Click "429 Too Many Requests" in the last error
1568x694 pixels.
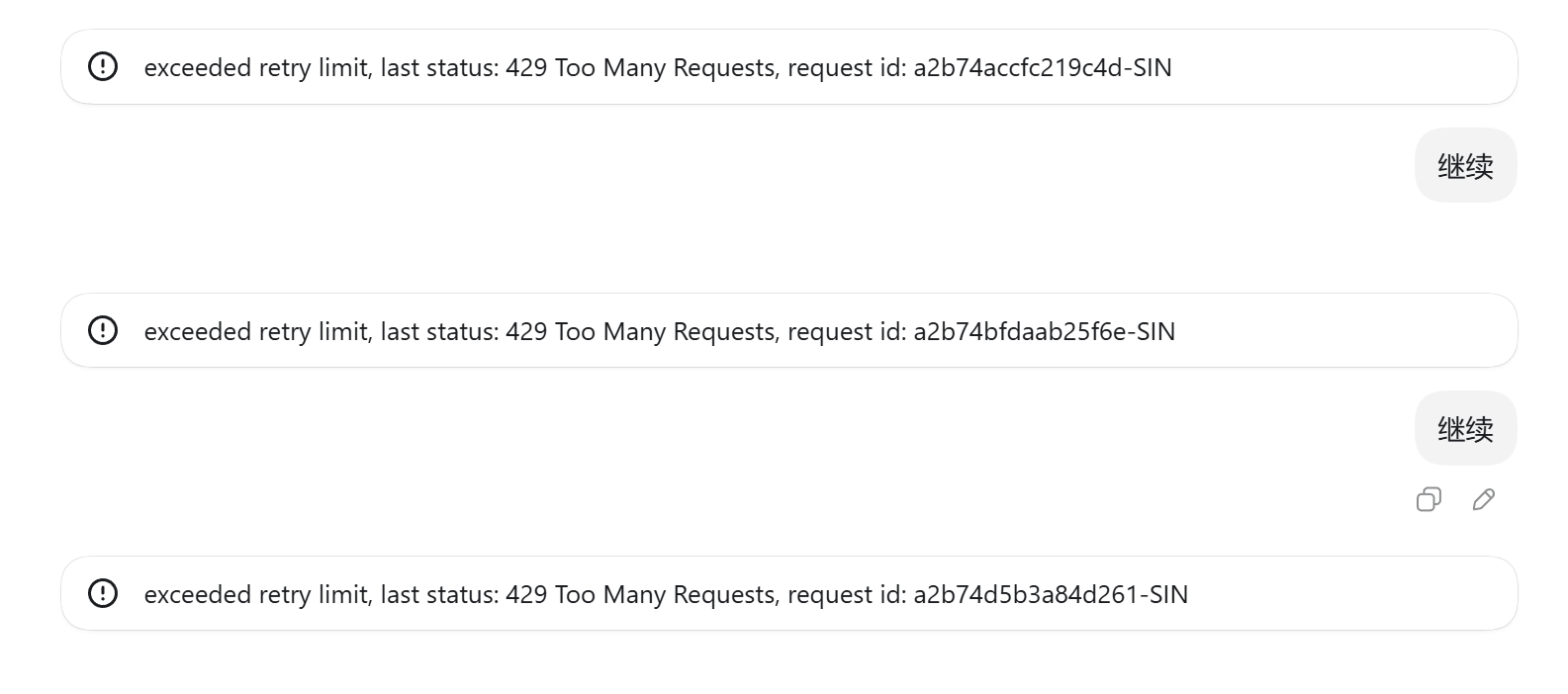point(641,594)
